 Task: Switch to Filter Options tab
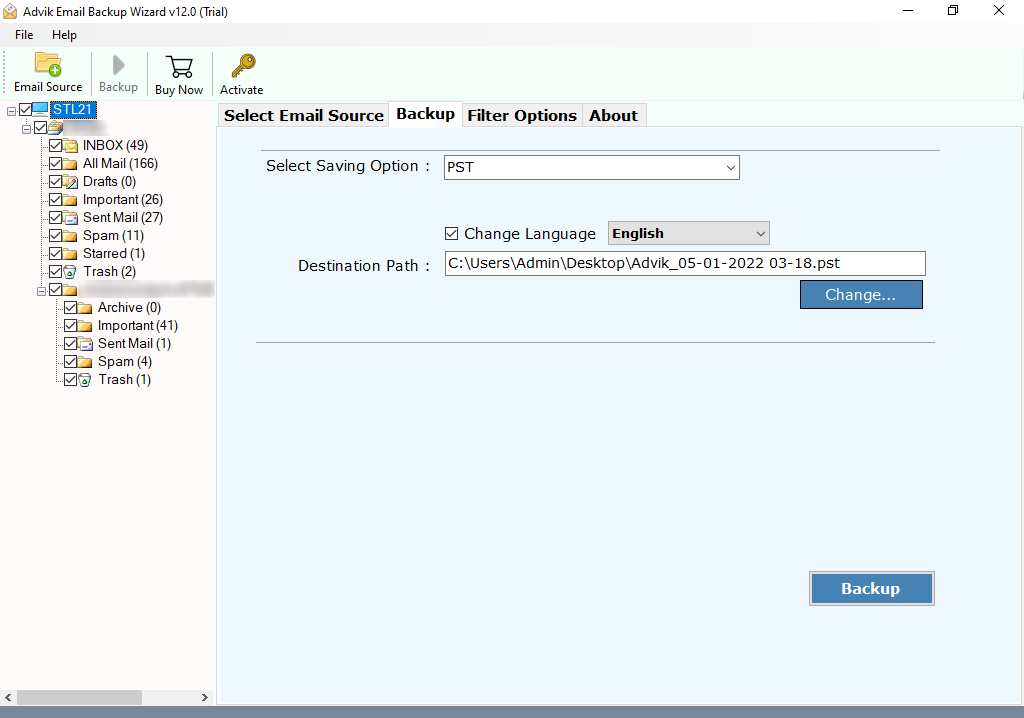[522, 116]
